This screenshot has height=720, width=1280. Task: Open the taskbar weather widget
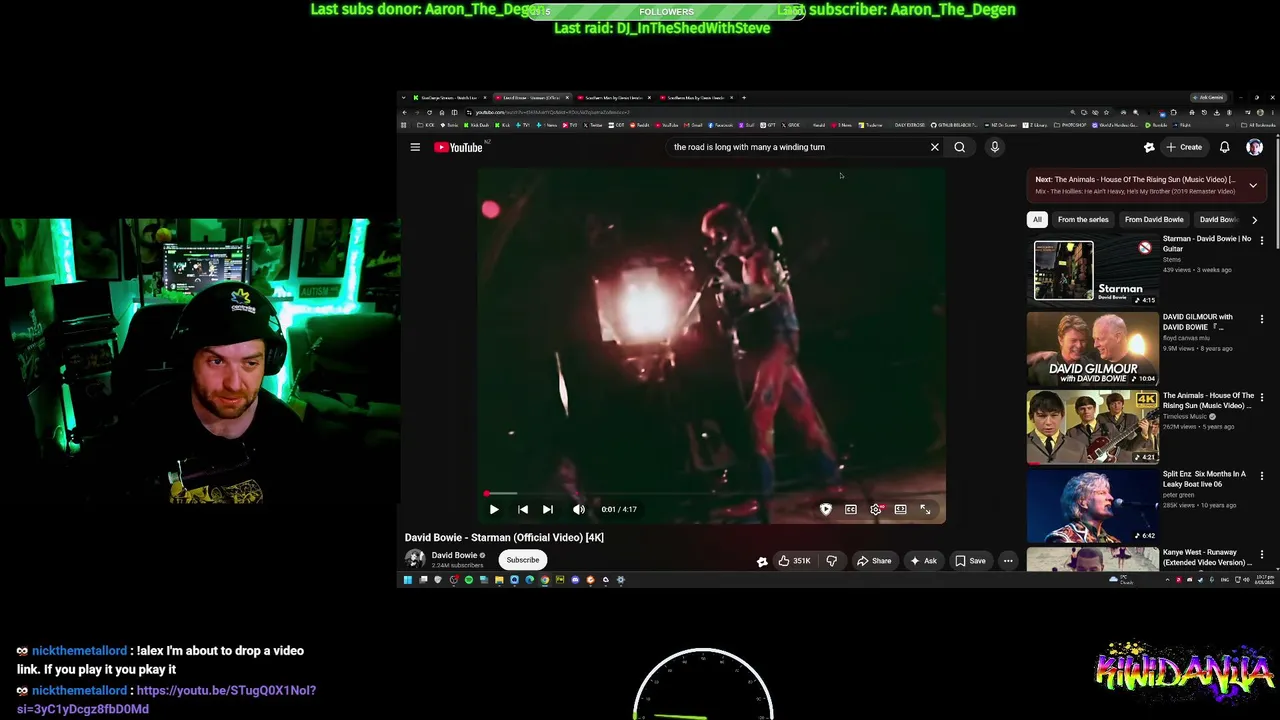(x=1121, y=580)
